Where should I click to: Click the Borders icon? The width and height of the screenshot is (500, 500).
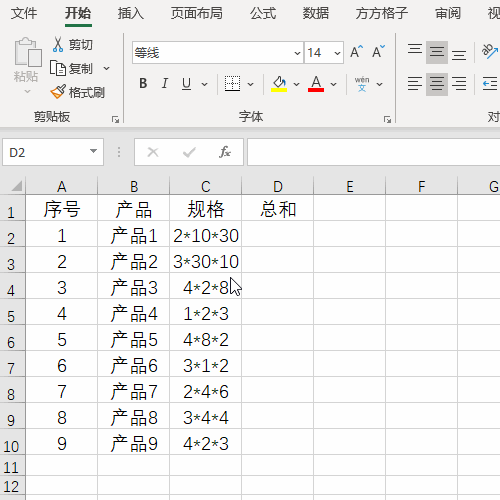232,84
